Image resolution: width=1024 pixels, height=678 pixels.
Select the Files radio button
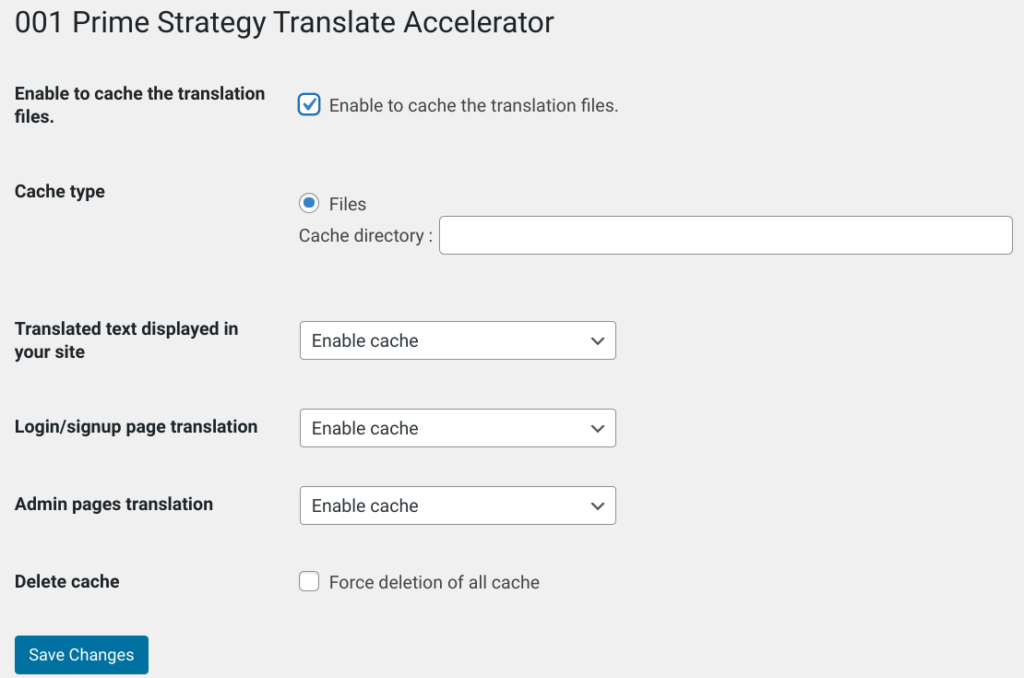tap(309, 203)
